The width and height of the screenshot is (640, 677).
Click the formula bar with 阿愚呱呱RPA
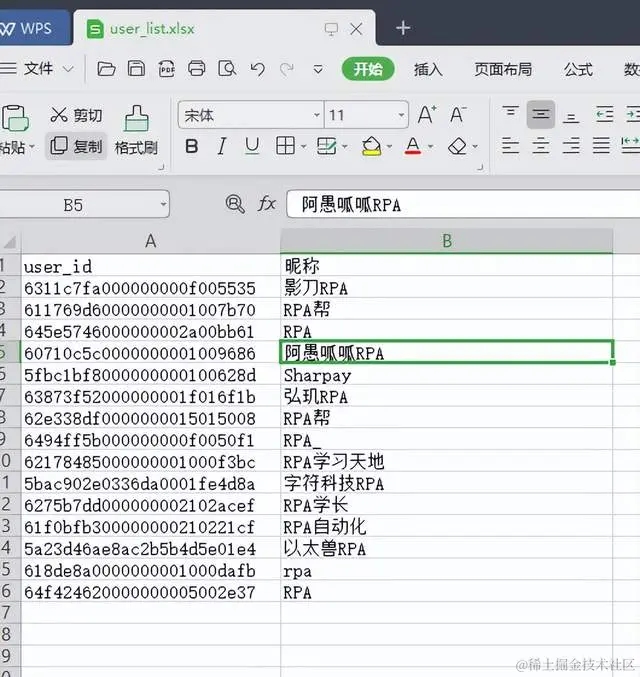pyautogui.click(x=463, y=204)
